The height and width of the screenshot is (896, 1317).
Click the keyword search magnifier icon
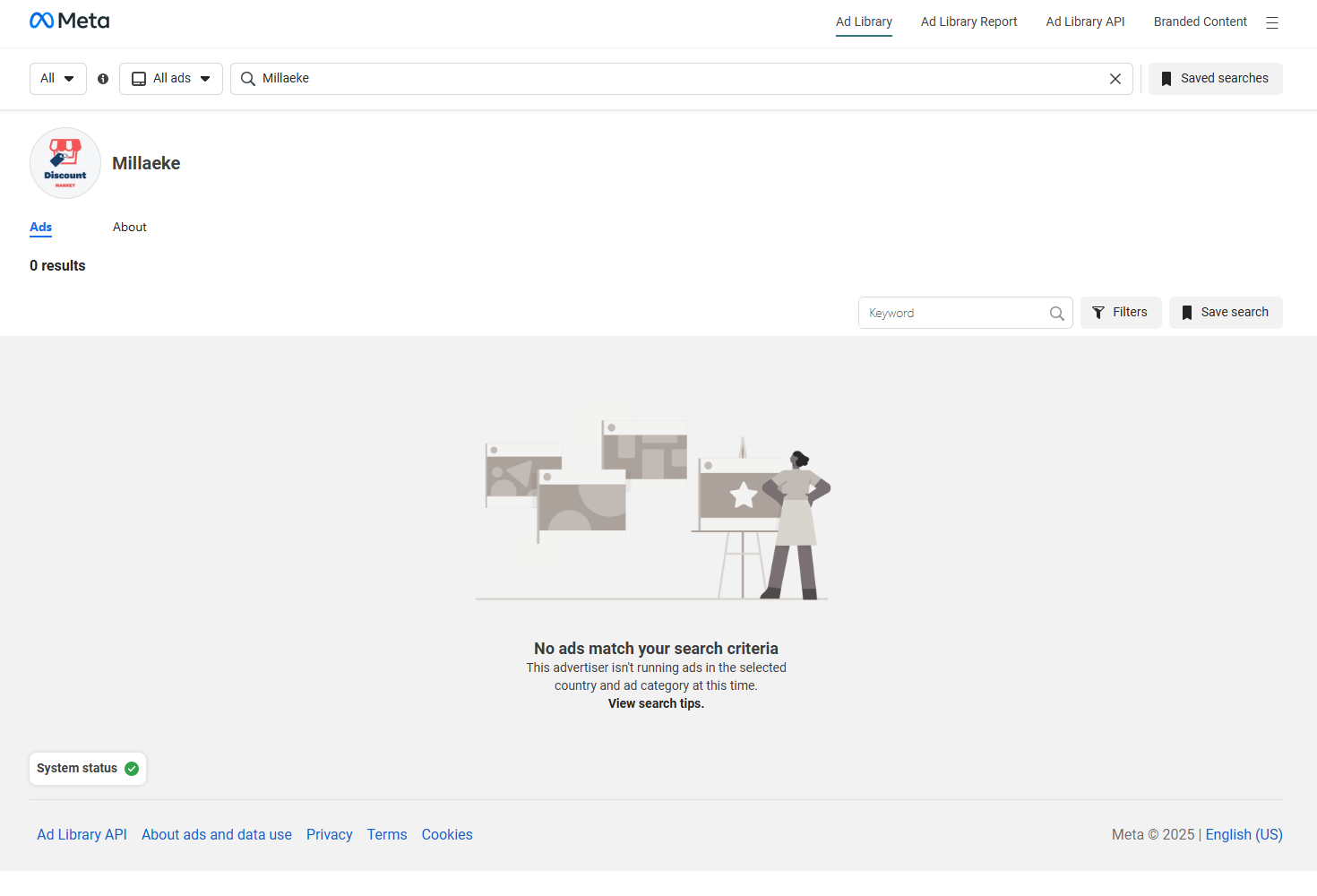pyautogui.click(x=1057, y=314)
